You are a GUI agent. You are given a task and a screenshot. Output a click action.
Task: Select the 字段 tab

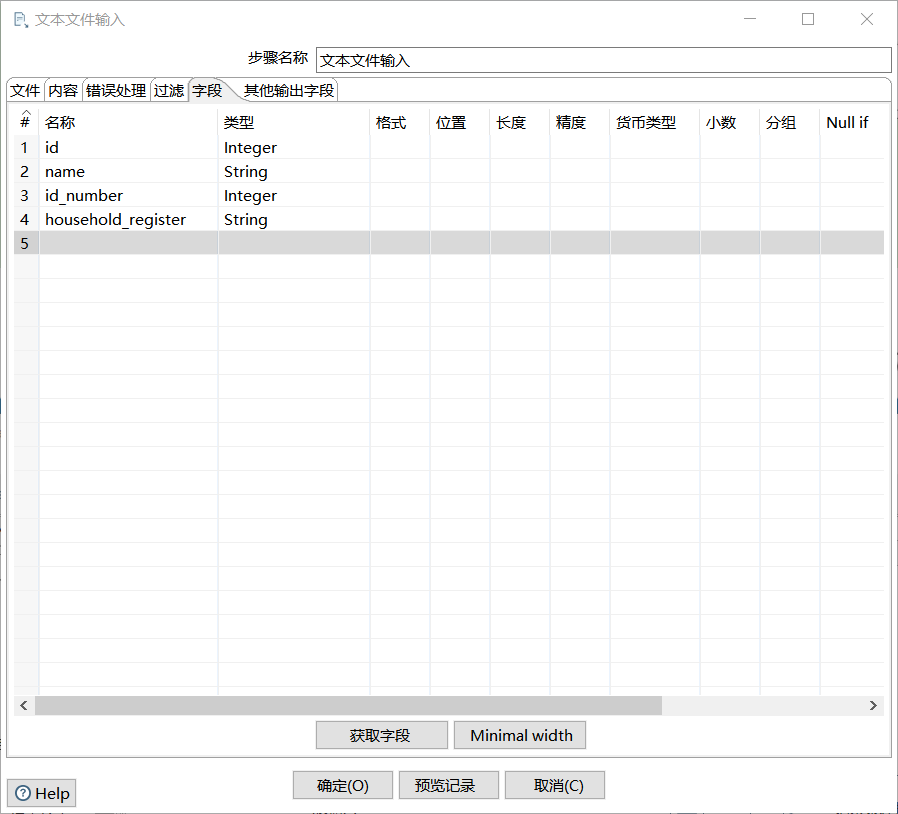click(x=207, y=91)
